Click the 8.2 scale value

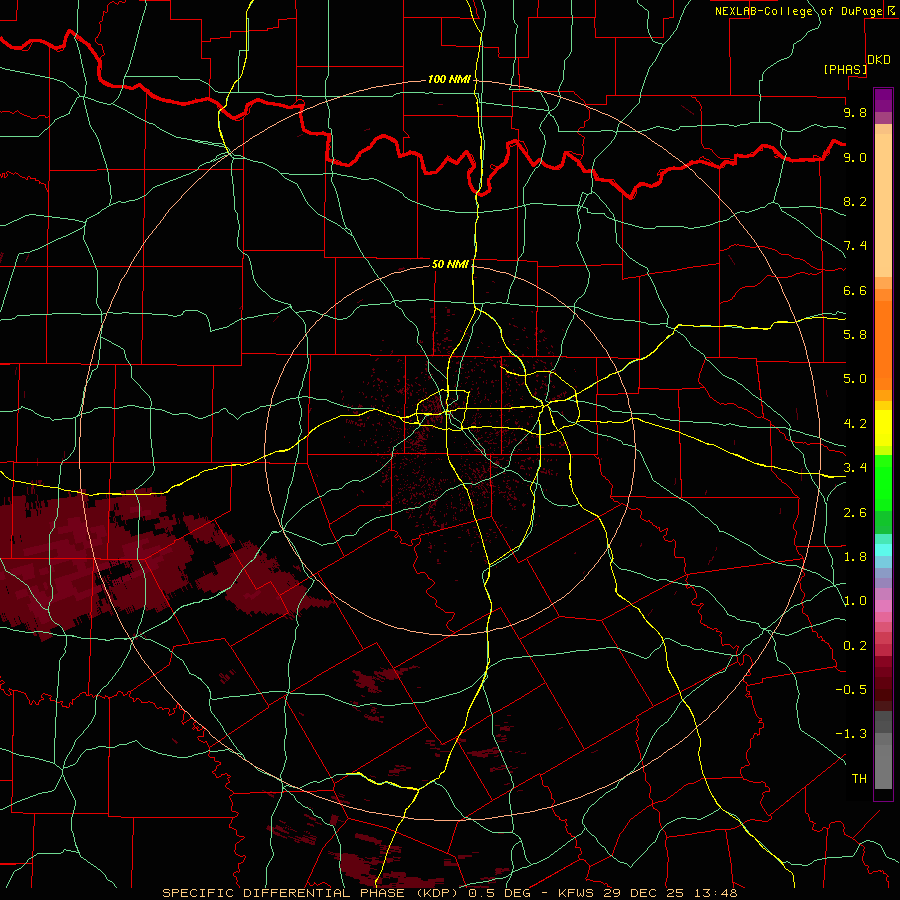pyautogui.click(x=855, y=201)
